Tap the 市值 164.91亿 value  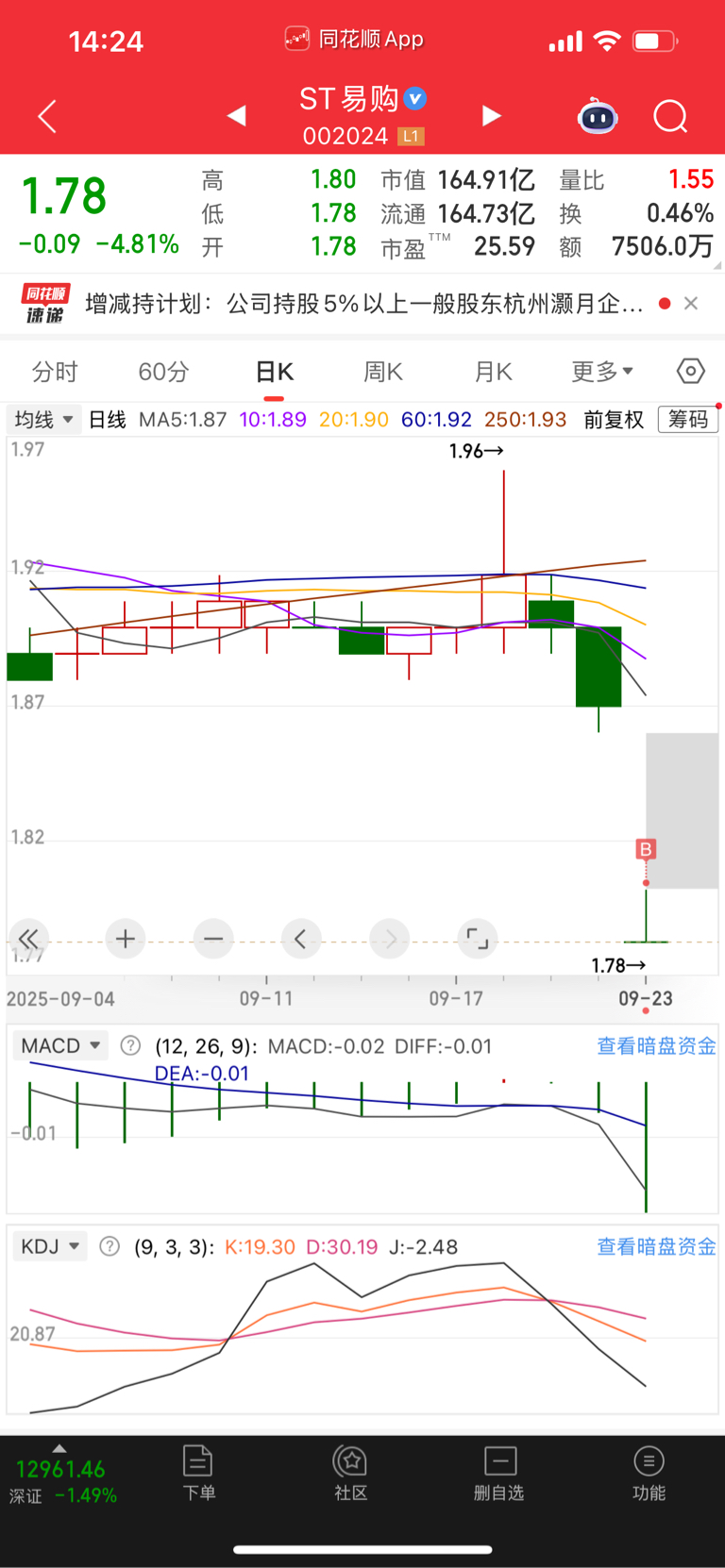(x=486, y=179)
